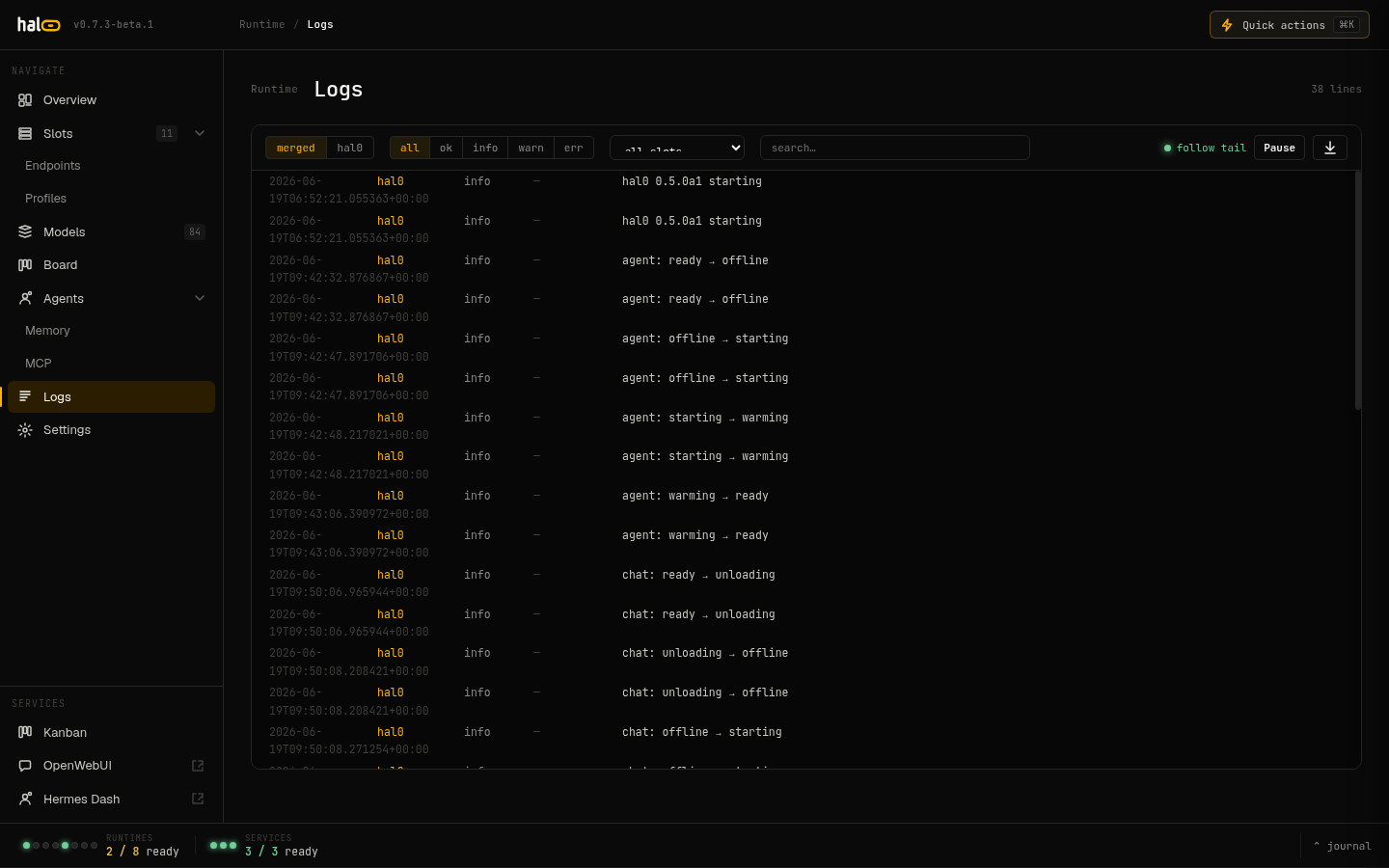Click first 'agent: offline → starting' log message

[705, 339]
